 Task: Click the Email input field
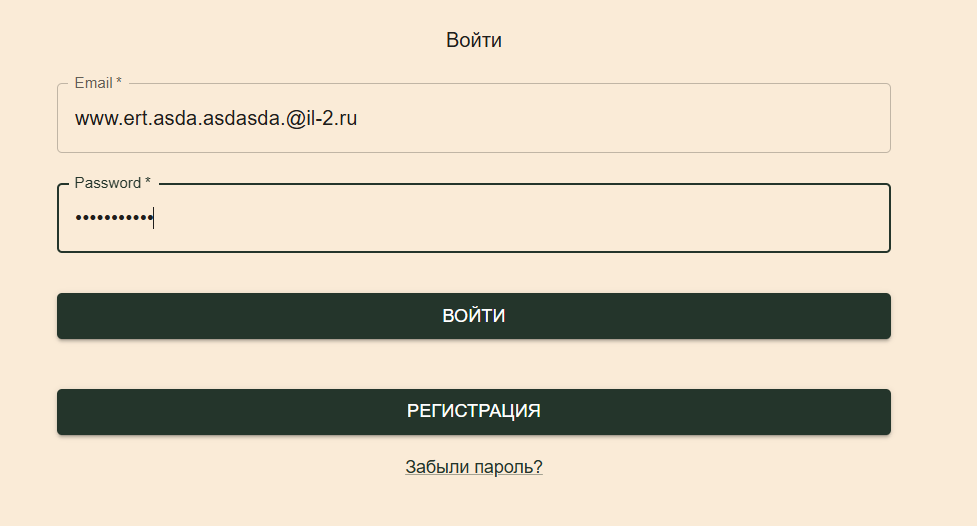click(x=473, y=119)
